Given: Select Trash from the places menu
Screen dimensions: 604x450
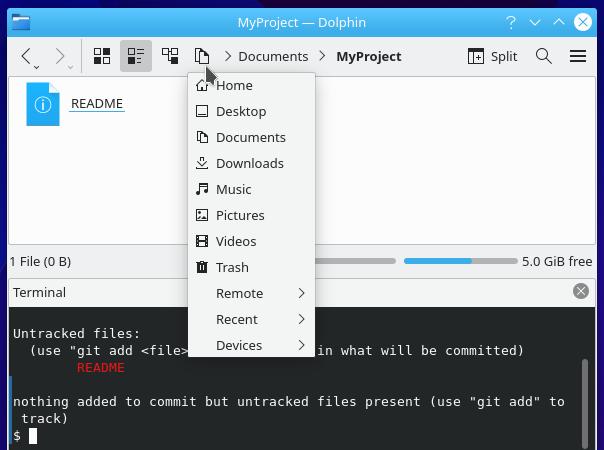Looking at the screenshot, I should 232,267.
